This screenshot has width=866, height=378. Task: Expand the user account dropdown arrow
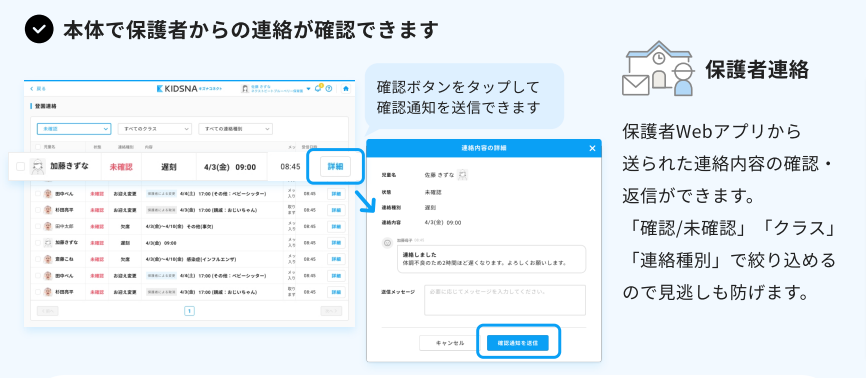pos(309,88)
